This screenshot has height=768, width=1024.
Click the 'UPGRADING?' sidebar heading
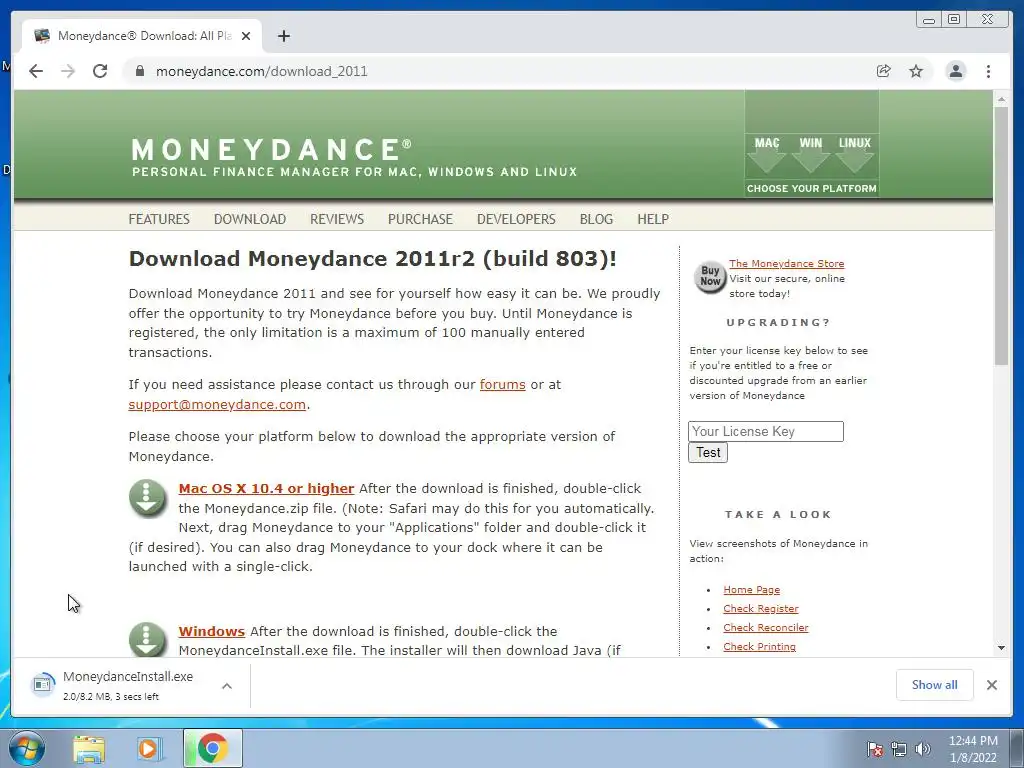coord(778,323)
